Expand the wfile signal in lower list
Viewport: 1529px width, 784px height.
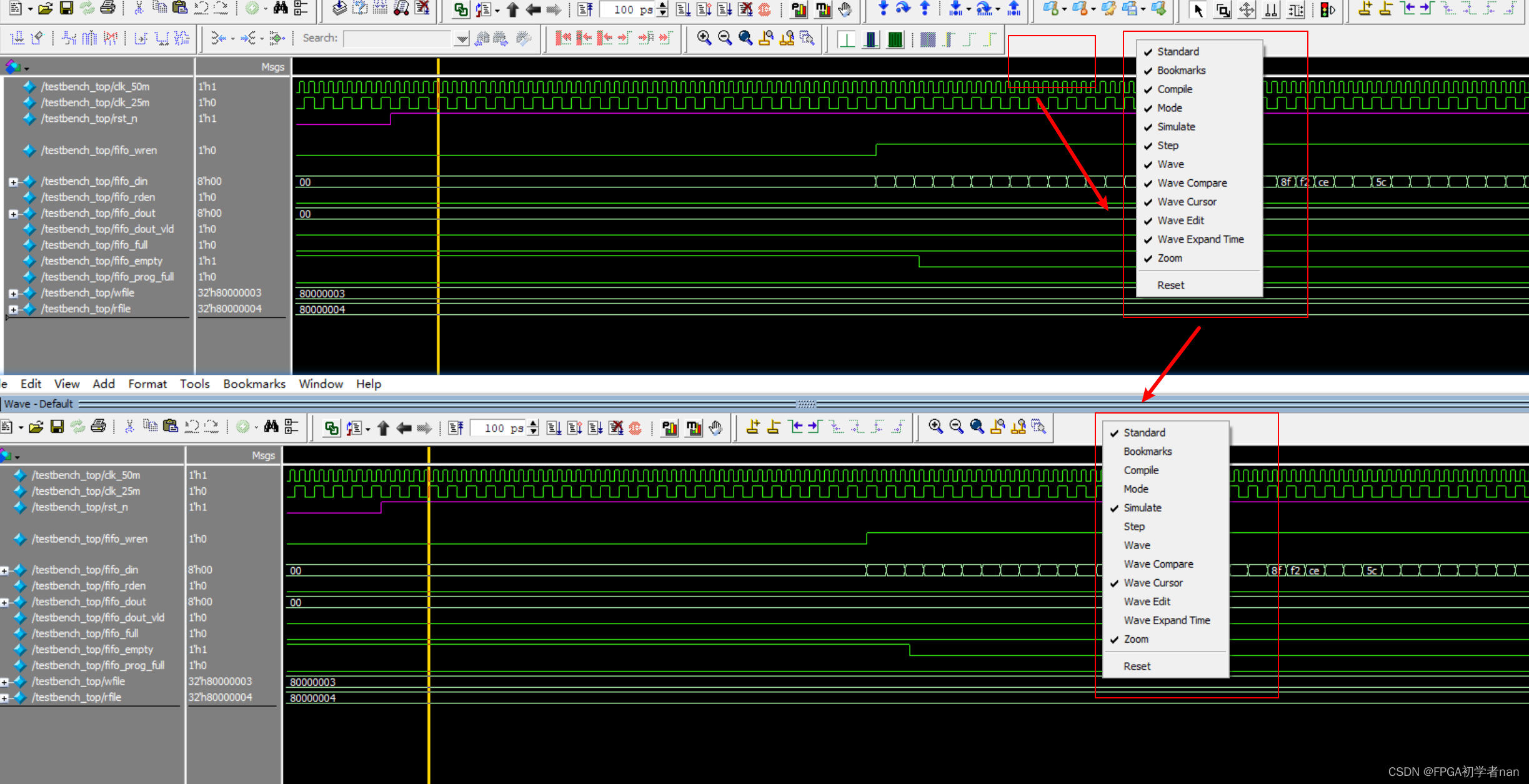(x=4, y=682)
